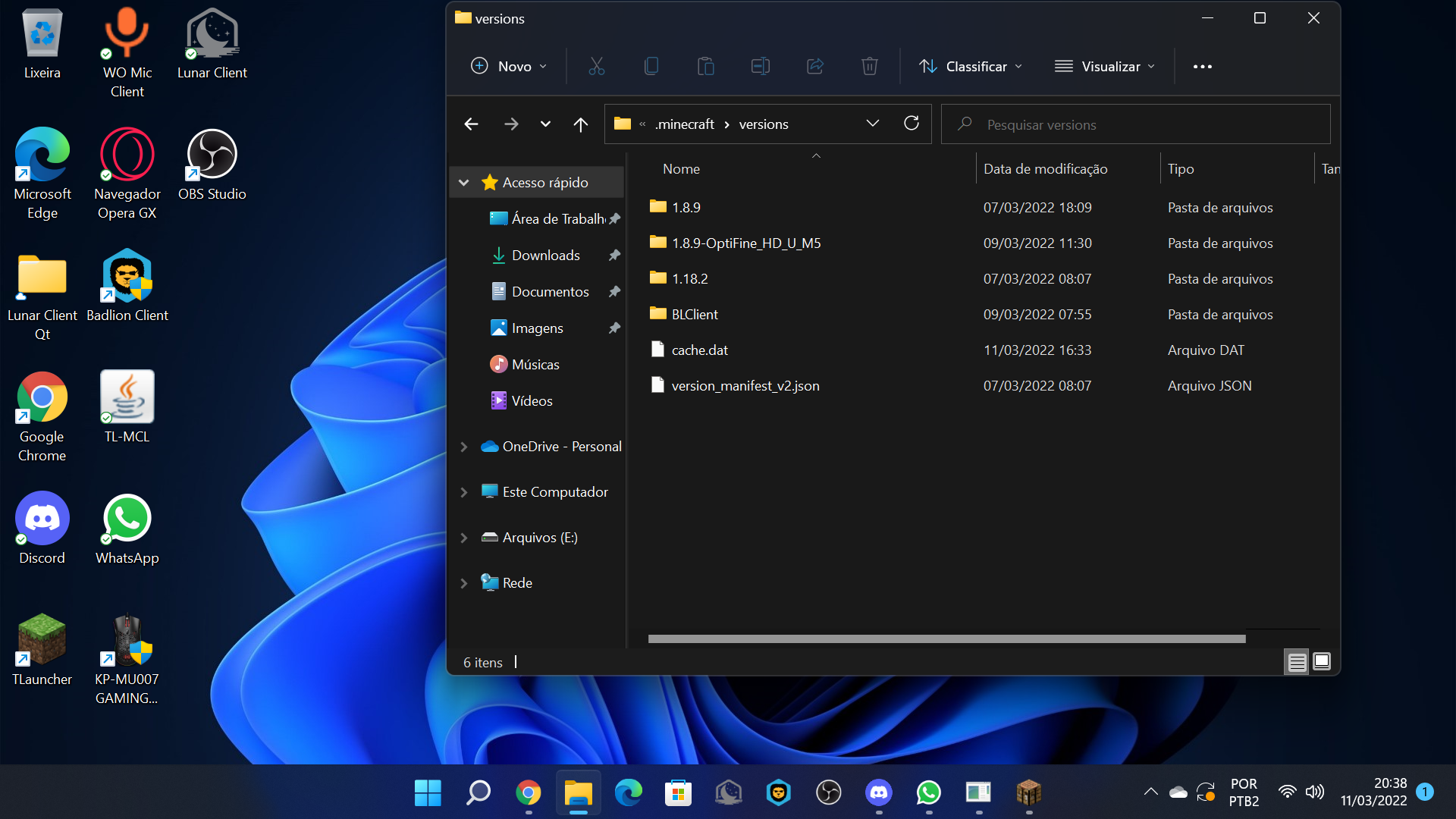Sort by the Tipo column header
The width and height of the screenshot is (1456, 819).
(1236, 169)
